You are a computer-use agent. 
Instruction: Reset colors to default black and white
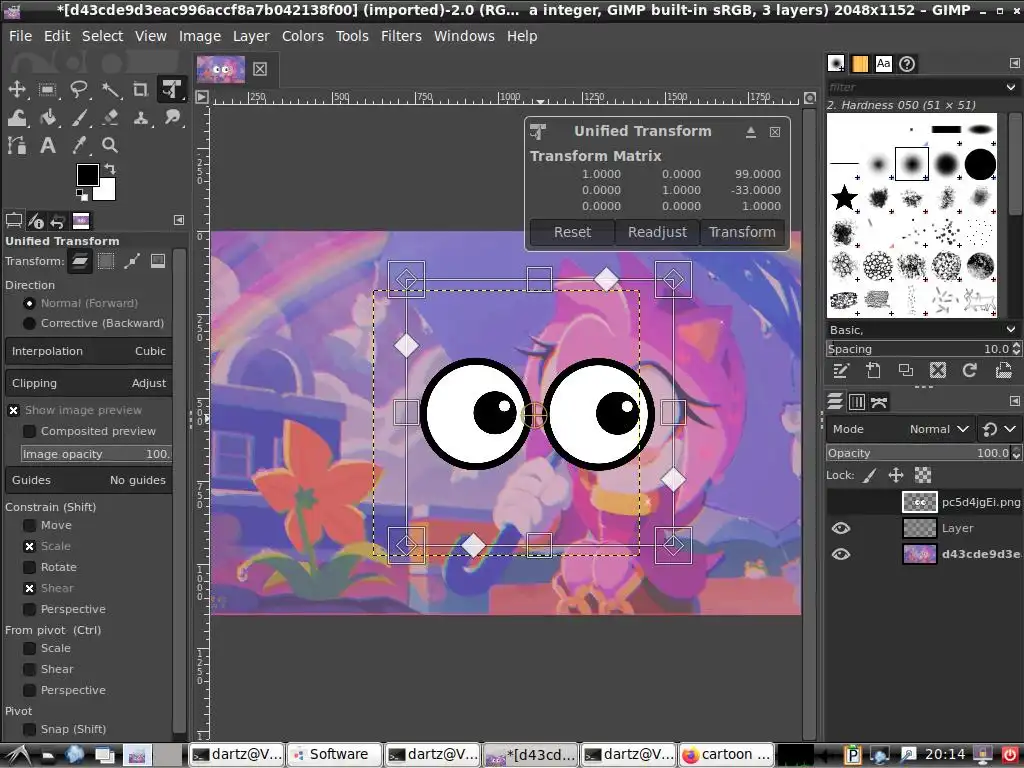coord(82,195)
